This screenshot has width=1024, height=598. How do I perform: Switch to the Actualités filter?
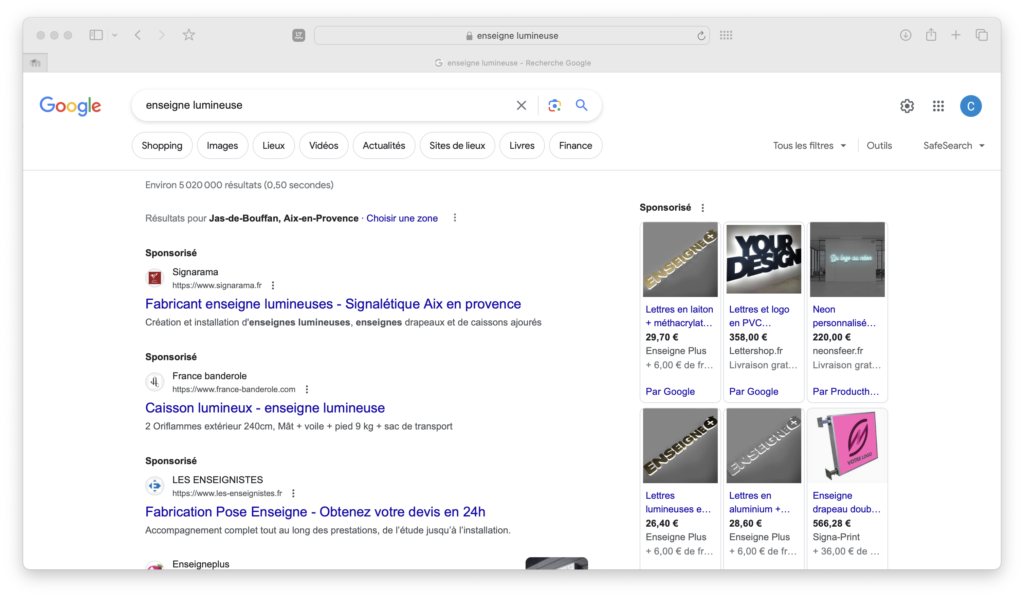pos(383,146)
